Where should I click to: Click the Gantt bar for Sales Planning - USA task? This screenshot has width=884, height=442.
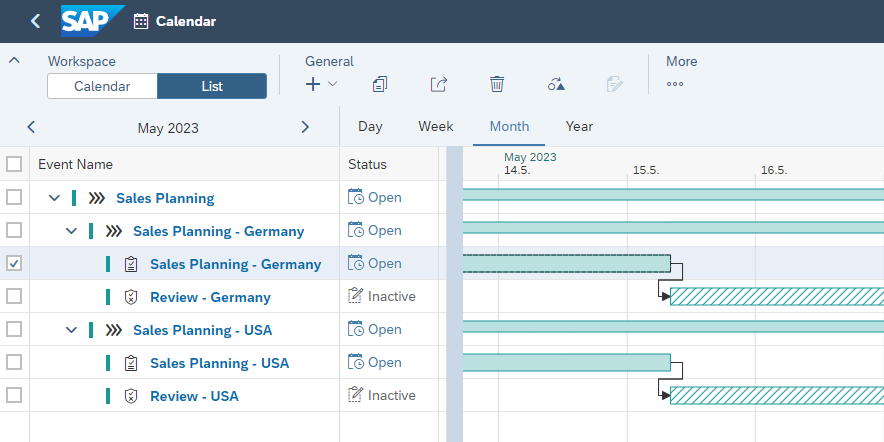pos(567,363)
